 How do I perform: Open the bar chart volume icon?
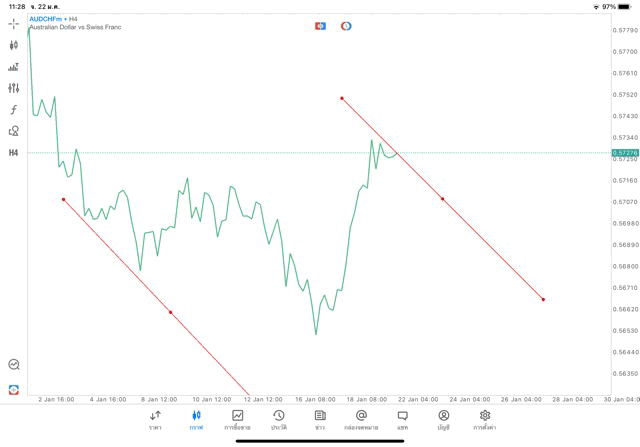click(13, 67)
